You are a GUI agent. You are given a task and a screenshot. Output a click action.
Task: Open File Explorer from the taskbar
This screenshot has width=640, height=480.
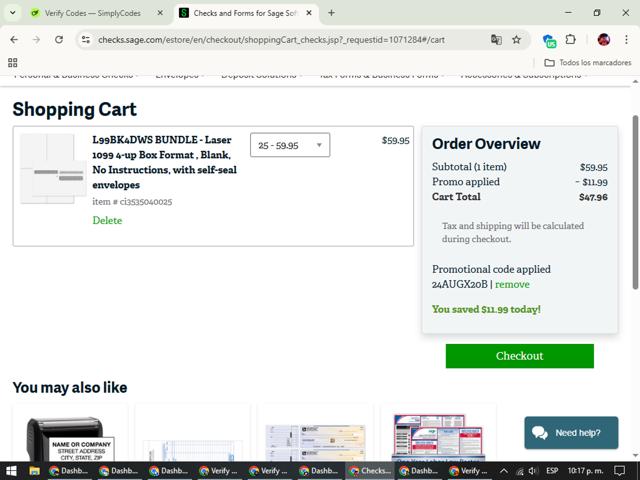point(34,471)
